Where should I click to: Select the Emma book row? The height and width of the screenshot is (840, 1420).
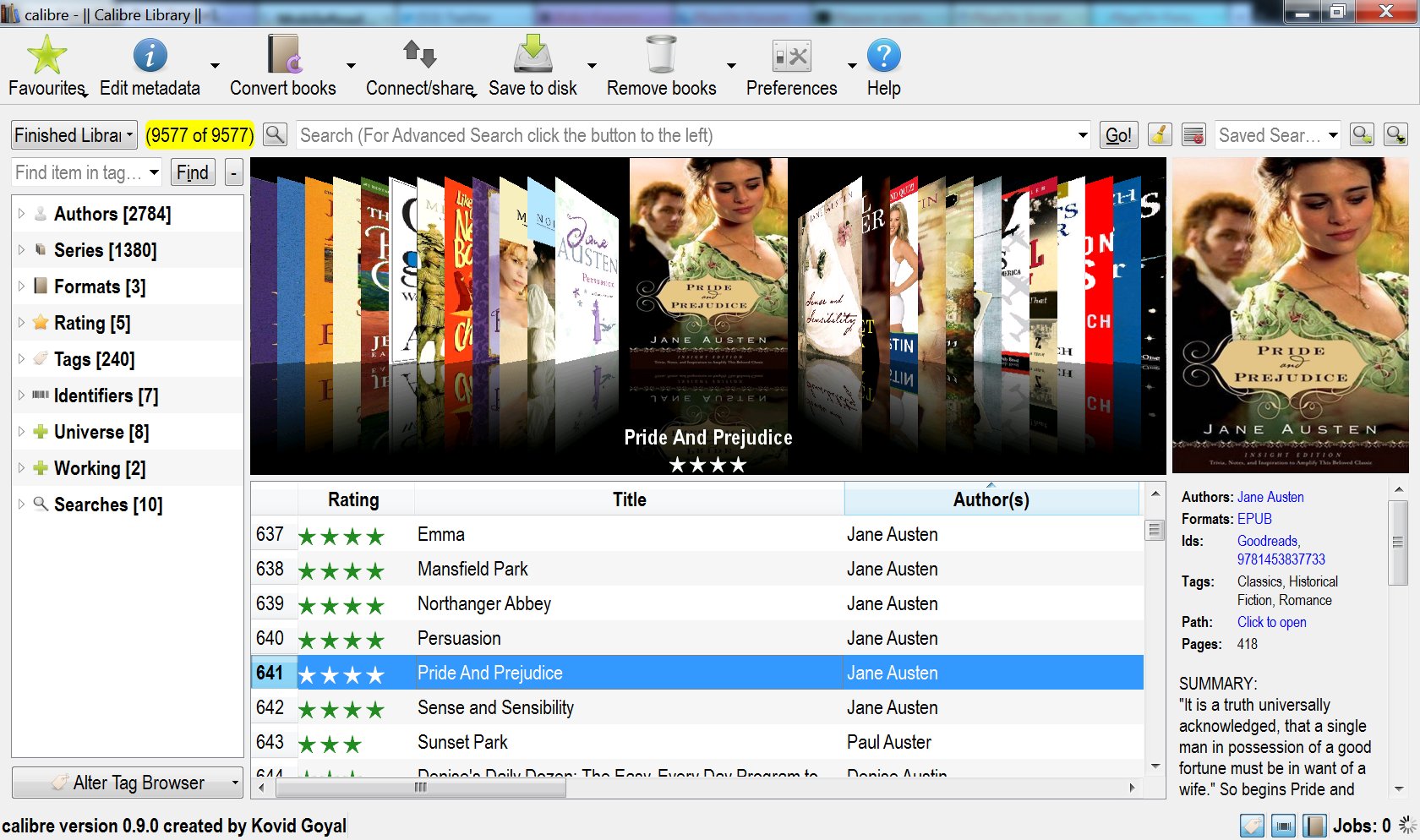[x=697, y=534]
